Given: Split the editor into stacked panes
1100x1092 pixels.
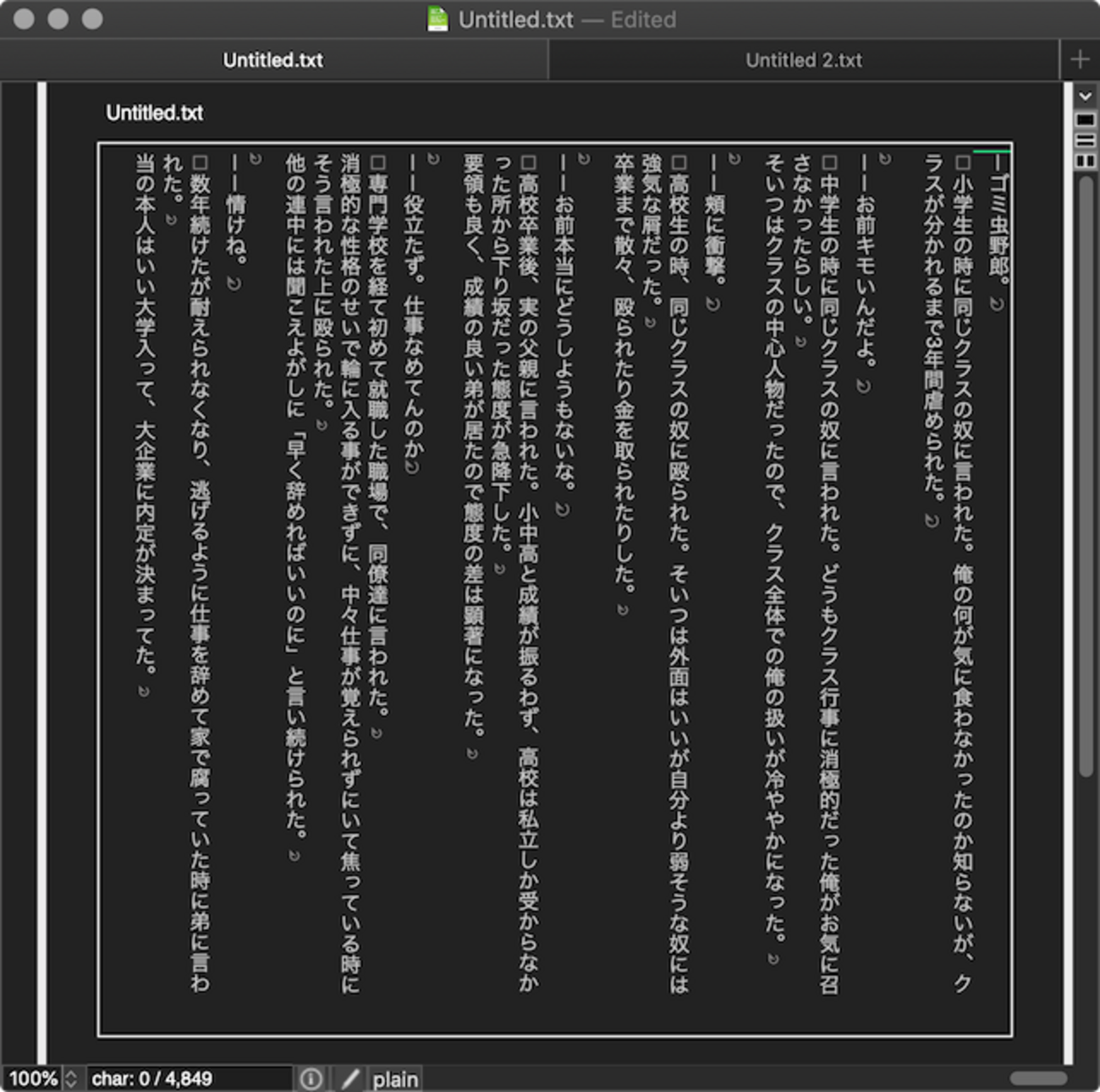Looking at the screenshot, I should coord(1085,140).
